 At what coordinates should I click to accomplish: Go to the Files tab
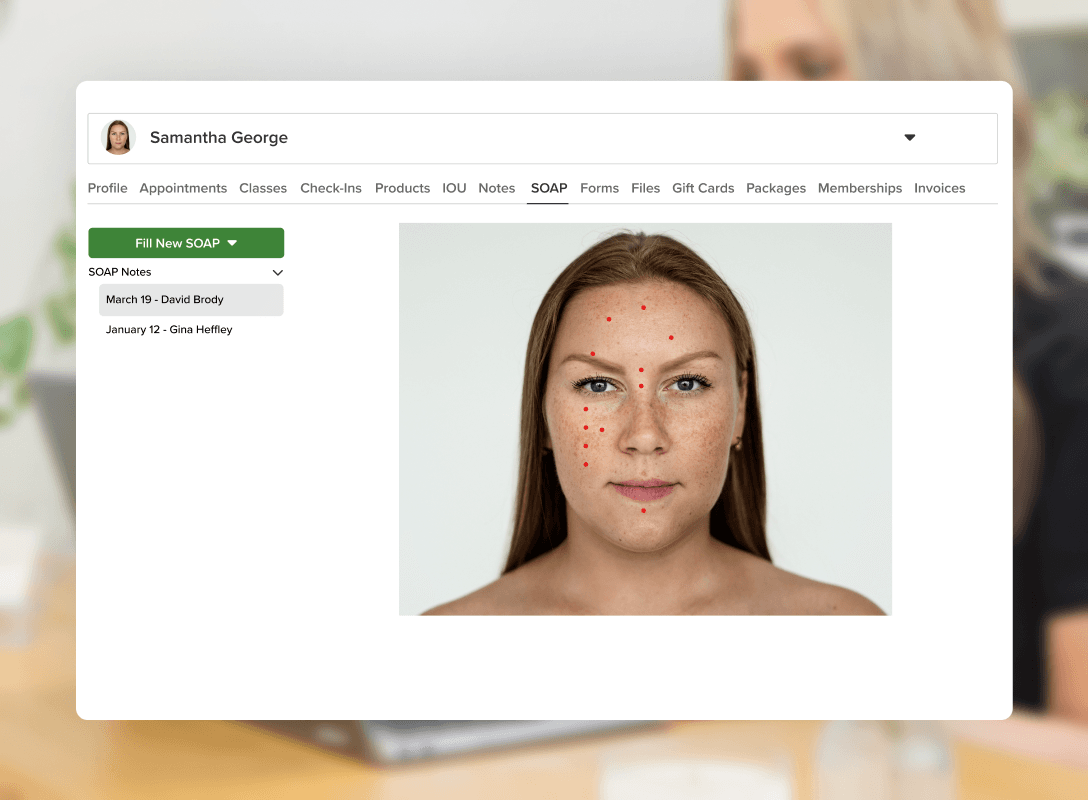click(645, 188)
